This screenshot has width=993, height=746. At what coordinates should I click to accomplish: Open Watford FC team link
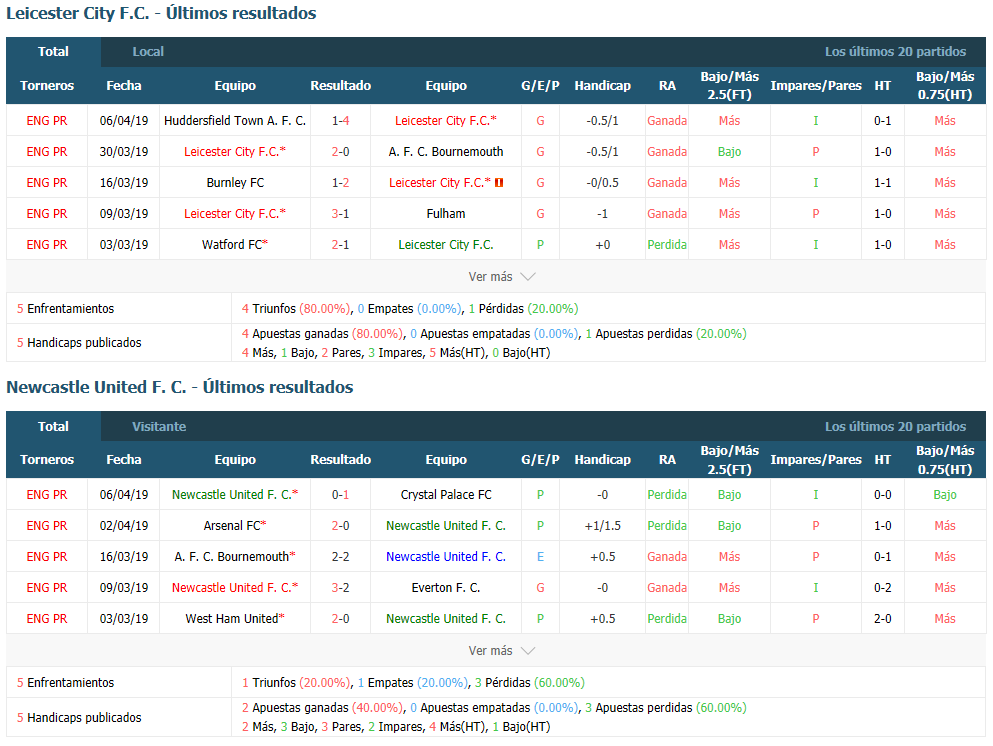pyautogui.click(x=232, y=244)
